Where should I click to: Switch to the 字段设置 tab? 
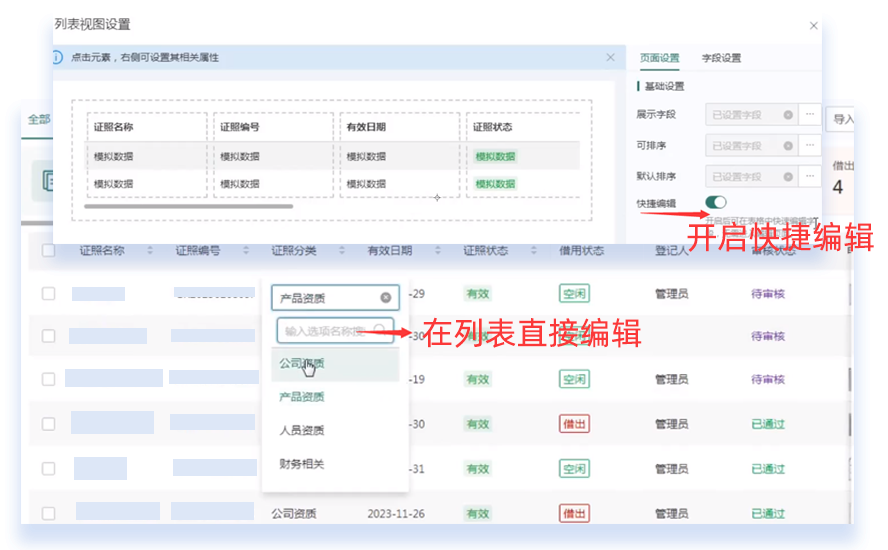tap(721, 58)
